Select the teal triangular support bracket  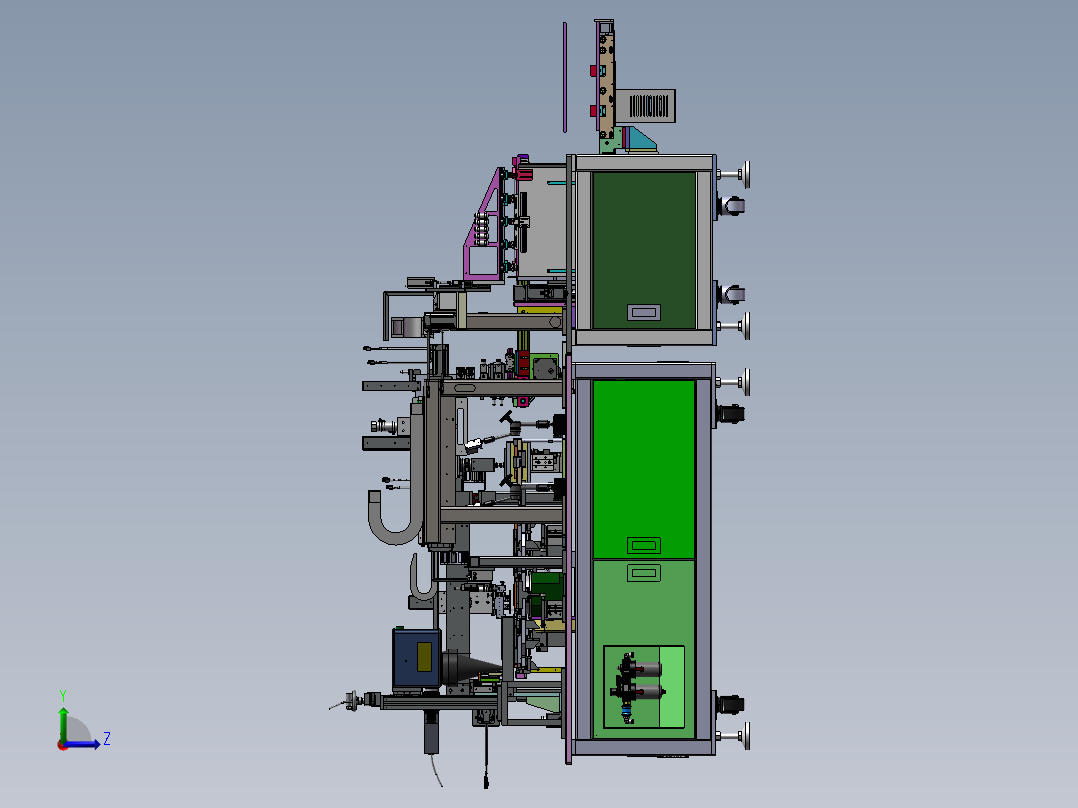[641, 140]
